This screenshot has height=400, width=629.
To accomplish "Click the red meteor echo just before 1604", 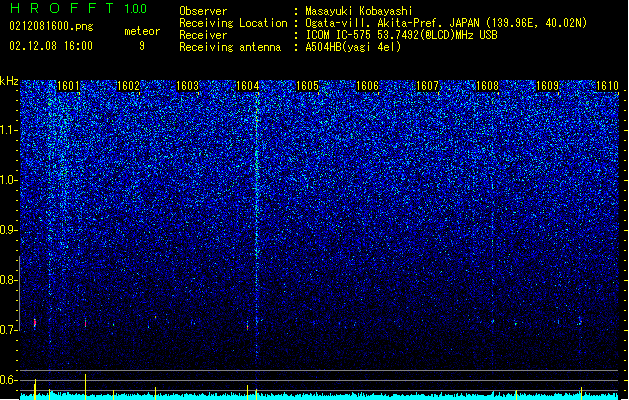I will [x=248, y=327].
